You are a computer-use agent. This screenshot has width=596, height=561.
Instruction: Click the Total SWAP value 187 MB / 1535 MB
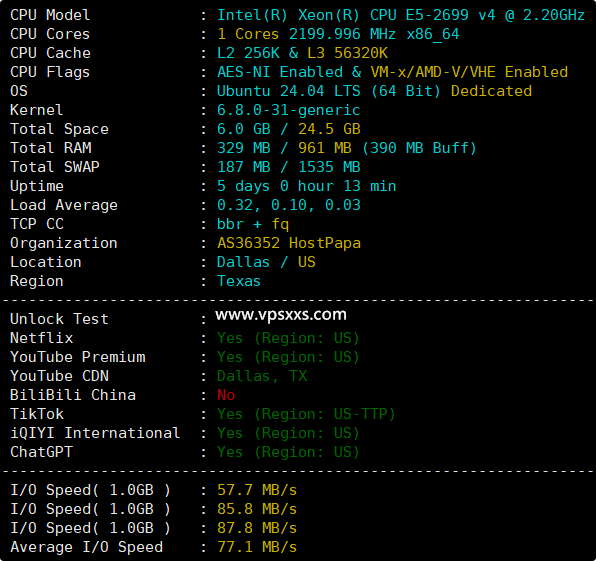click(x=288, y=167)
